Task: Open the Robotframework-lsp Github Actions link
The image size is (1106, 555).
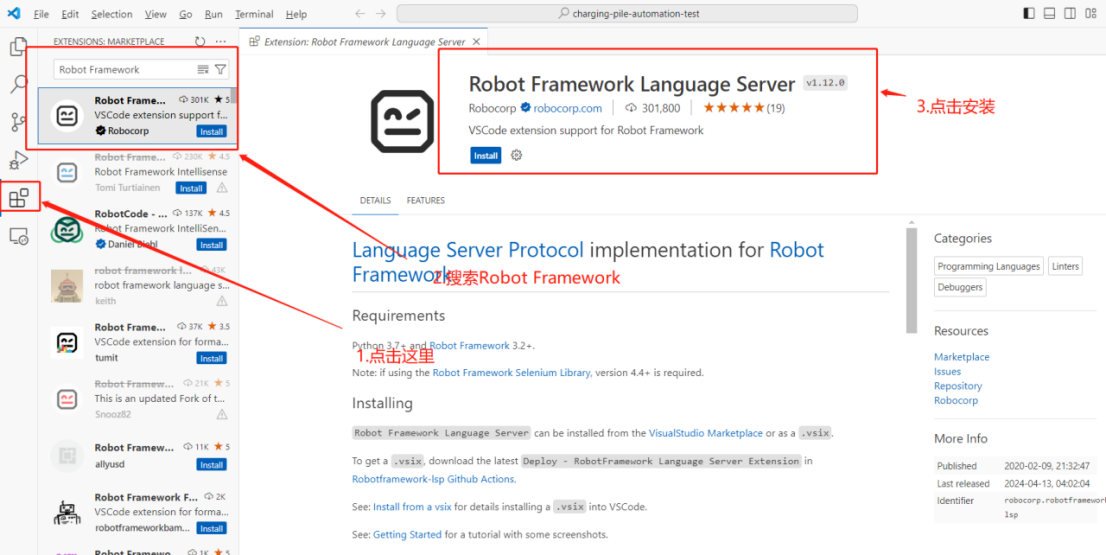Action: click(x=434, y=479)
